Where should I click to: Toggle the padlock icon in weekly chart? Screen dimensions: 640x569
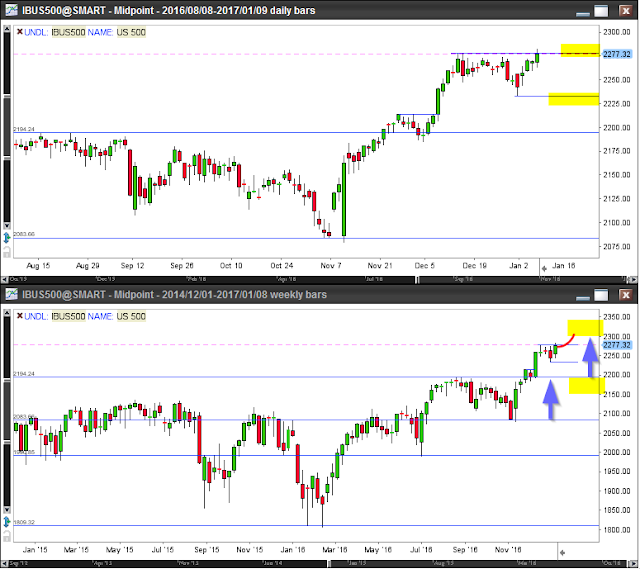click(x=7, y=536)
